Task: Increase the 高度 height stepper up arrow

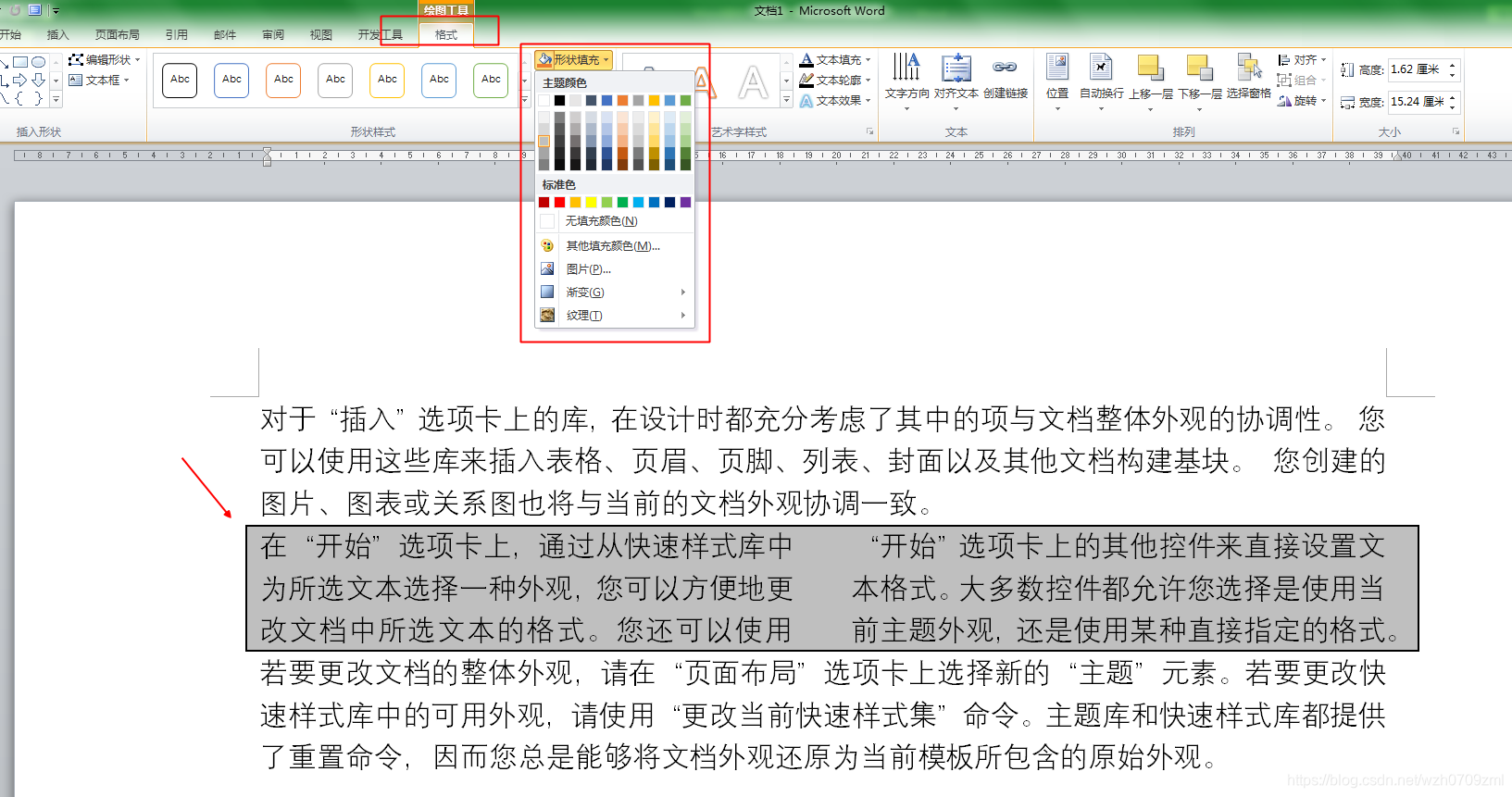Action: point(1452,65)
